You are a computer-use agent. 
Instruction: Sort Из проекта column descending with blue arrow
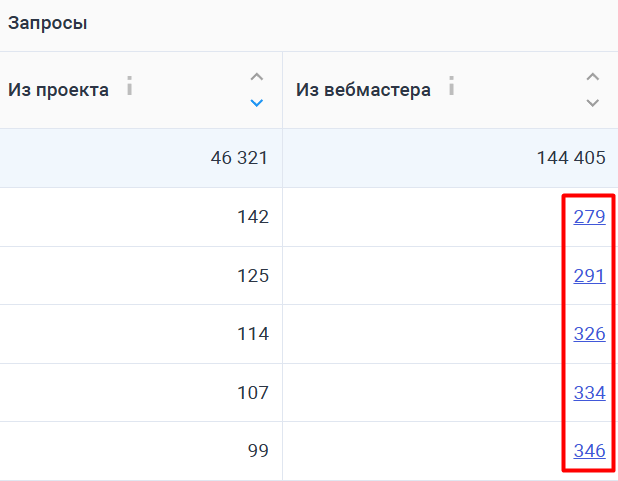coord(257,102)
